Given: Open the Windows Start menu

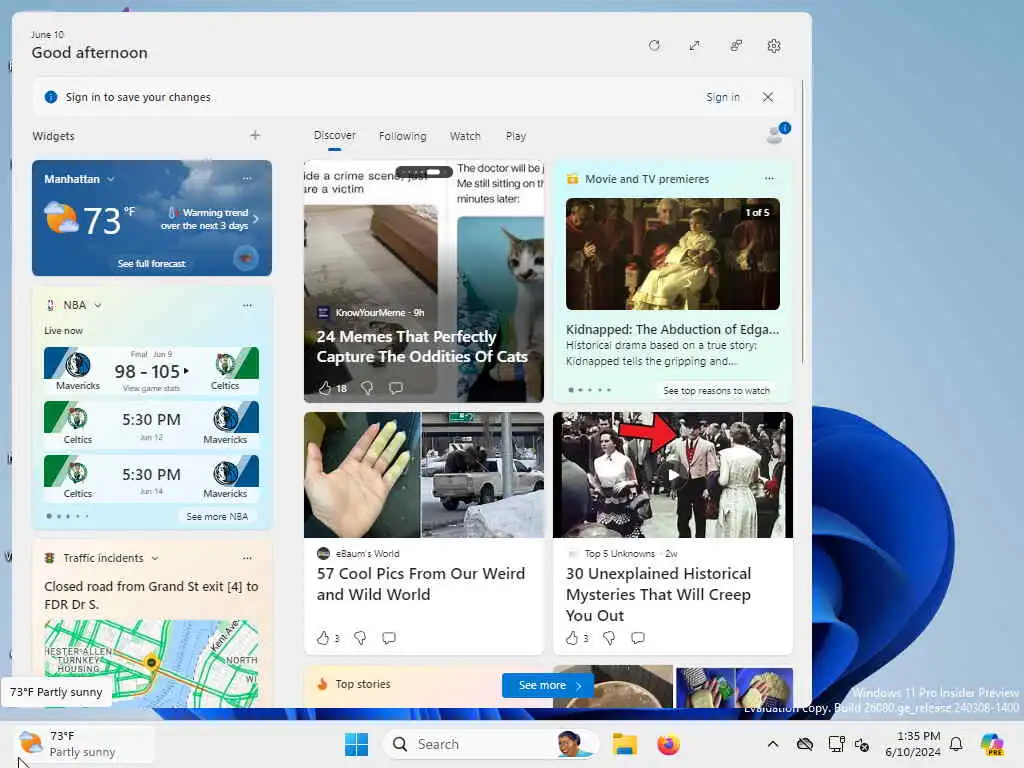Looking at the screenshot, I should [x=357, y=744].
